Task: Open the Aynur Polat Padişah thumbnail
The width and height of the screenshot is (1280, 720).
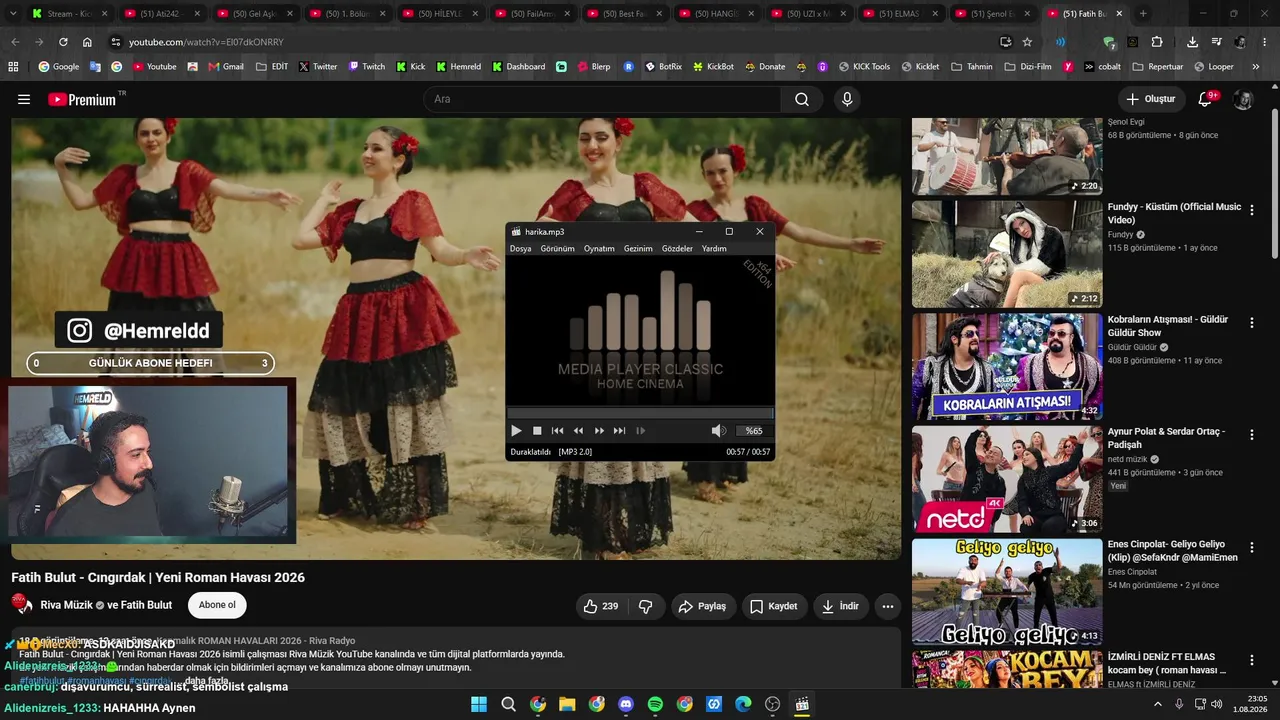Action: click(x=1007, y=479)
